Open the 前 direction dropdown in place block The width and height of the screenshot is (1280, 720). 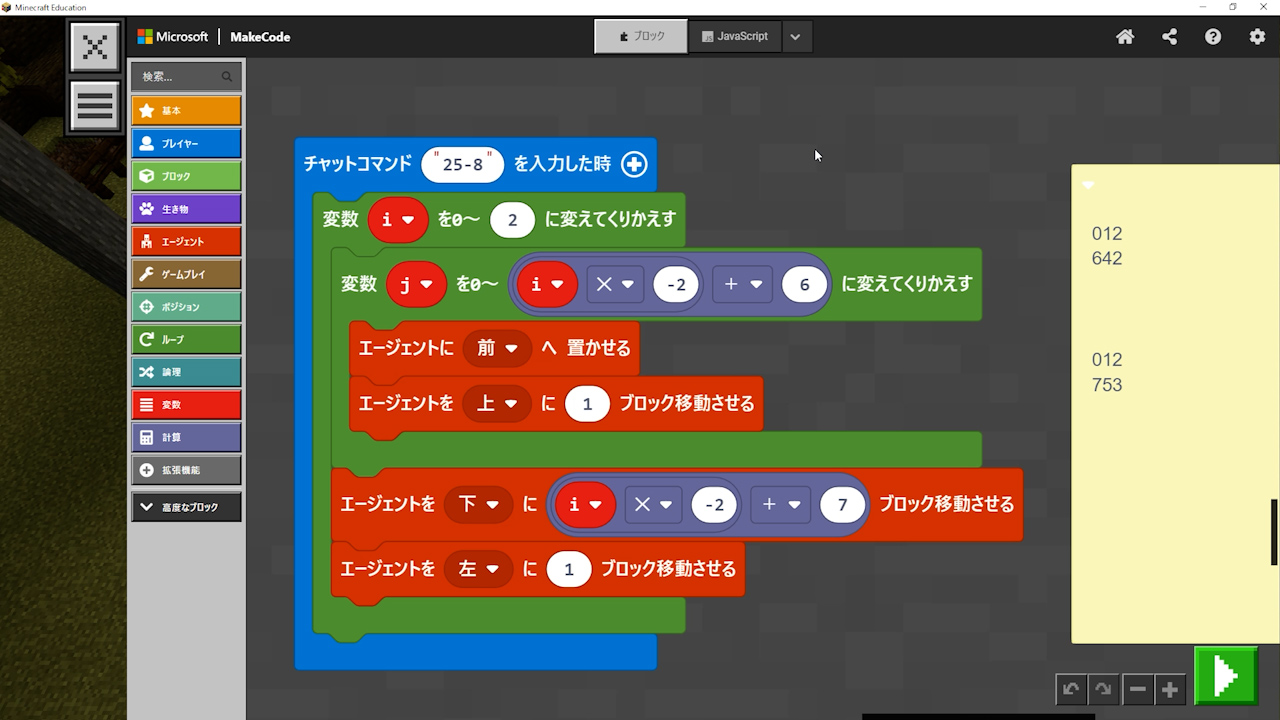[498, 348]
